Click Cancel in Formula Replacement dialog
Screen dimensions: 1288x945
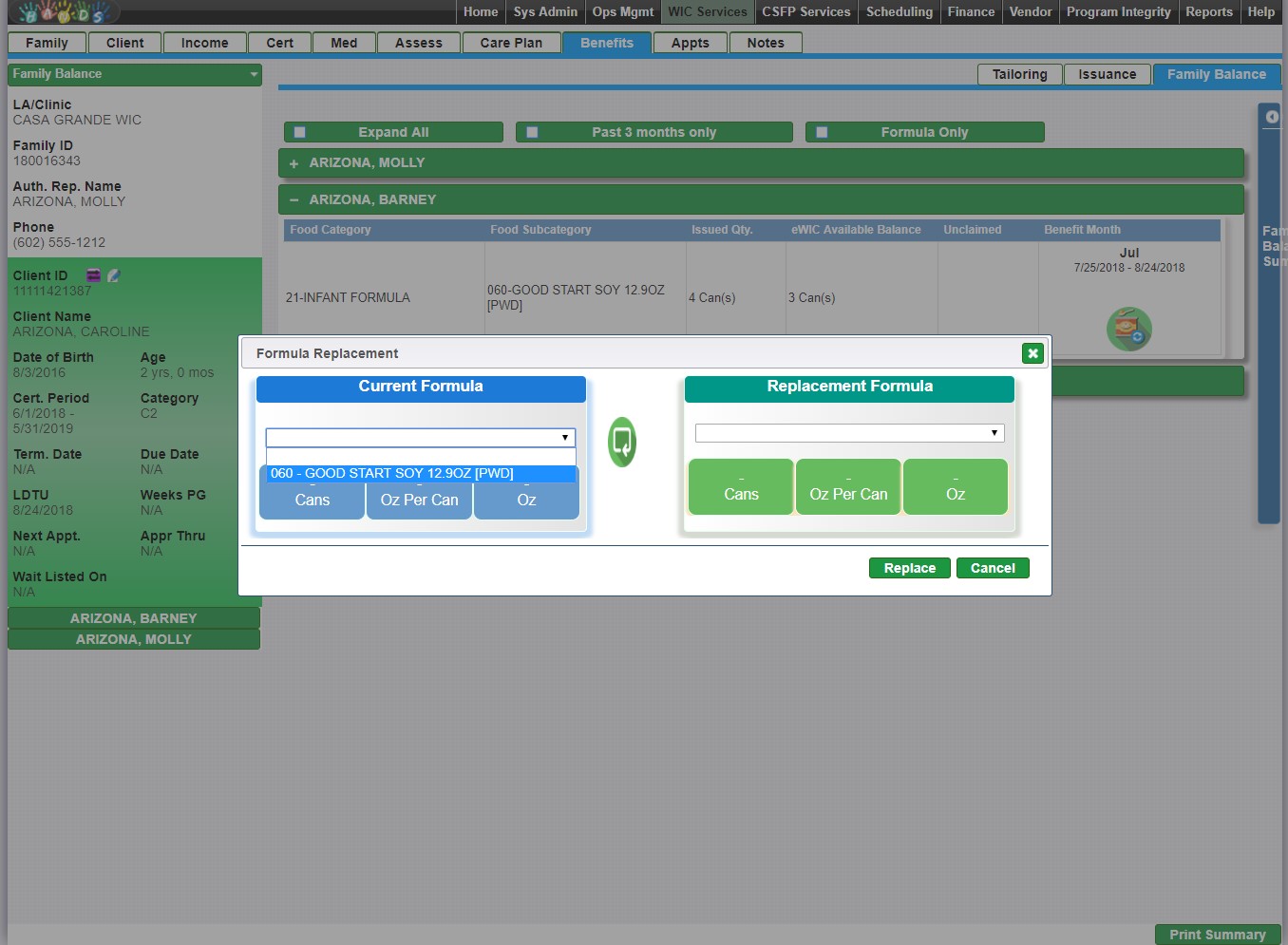tap(992, 568)
